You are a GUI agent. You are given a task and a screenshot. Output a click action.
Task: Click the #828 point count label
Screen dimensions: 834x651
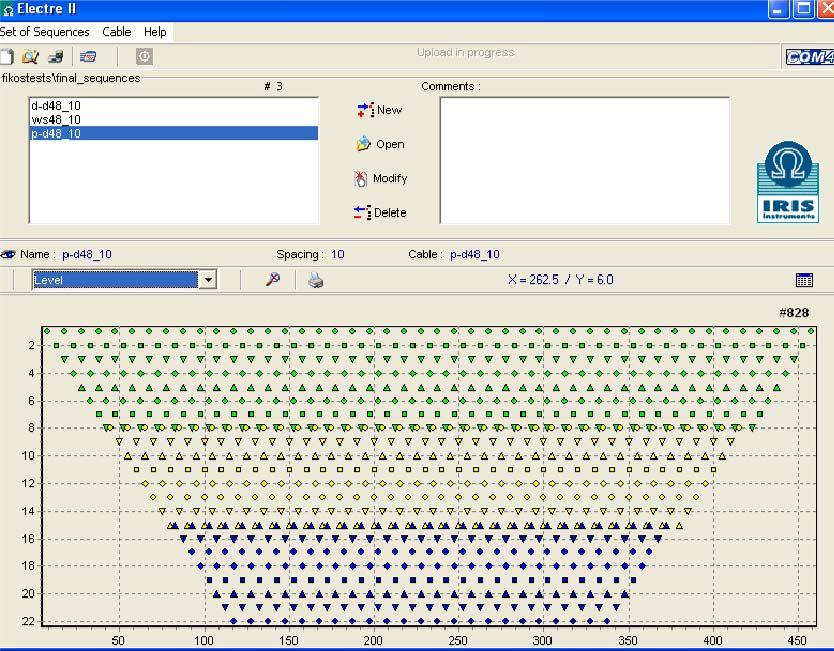794,313
